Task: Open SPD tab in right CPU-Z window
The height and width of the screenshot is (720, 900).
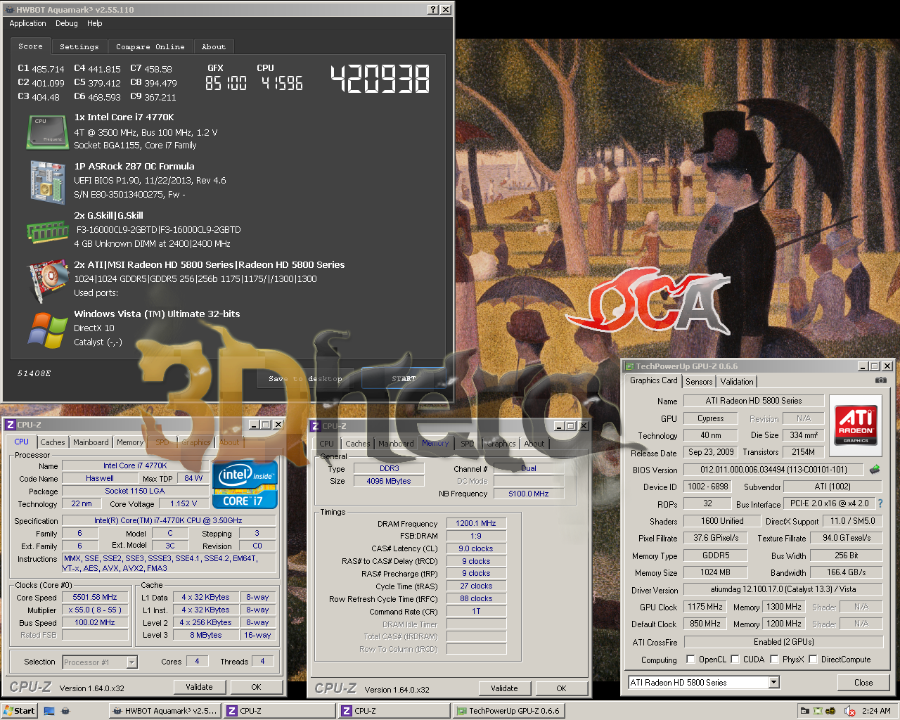Action: coord(467,443)
